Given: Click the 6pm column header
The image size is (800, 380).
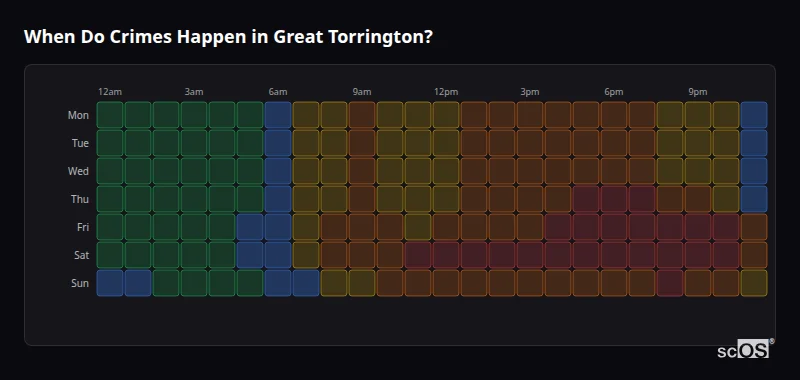Looking at the screenshot, I should tap(614, 92).
